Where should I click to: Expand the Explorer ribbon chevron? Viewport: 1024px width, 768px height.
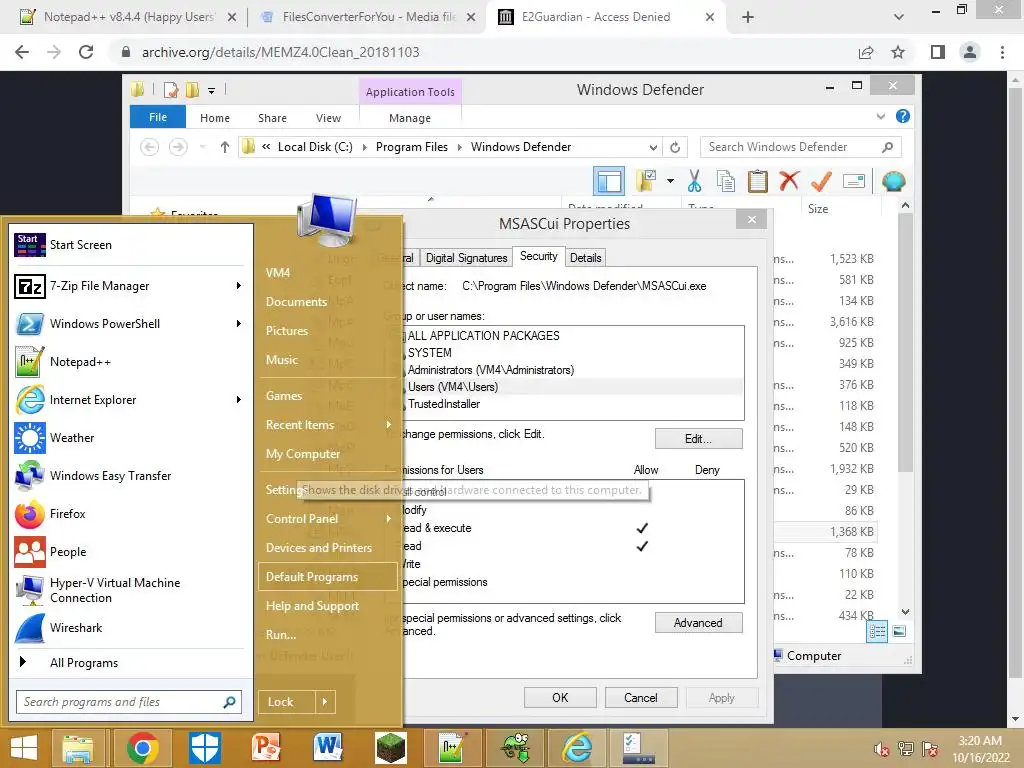point(880,116)
